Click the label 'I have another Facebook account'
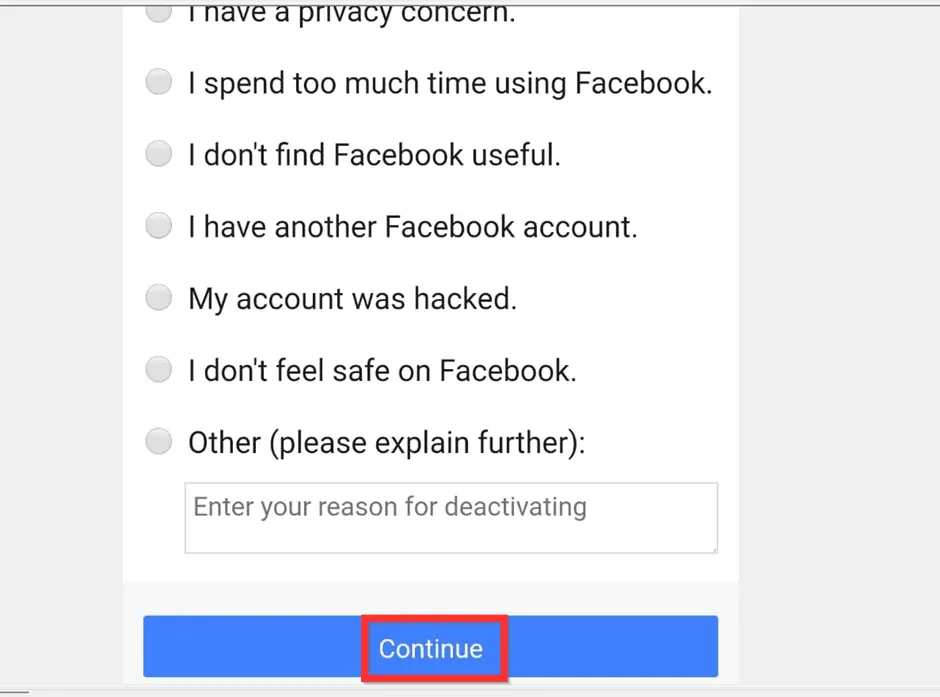The height and width of the screenshot is (697, 940). click(x=412, y=227)
